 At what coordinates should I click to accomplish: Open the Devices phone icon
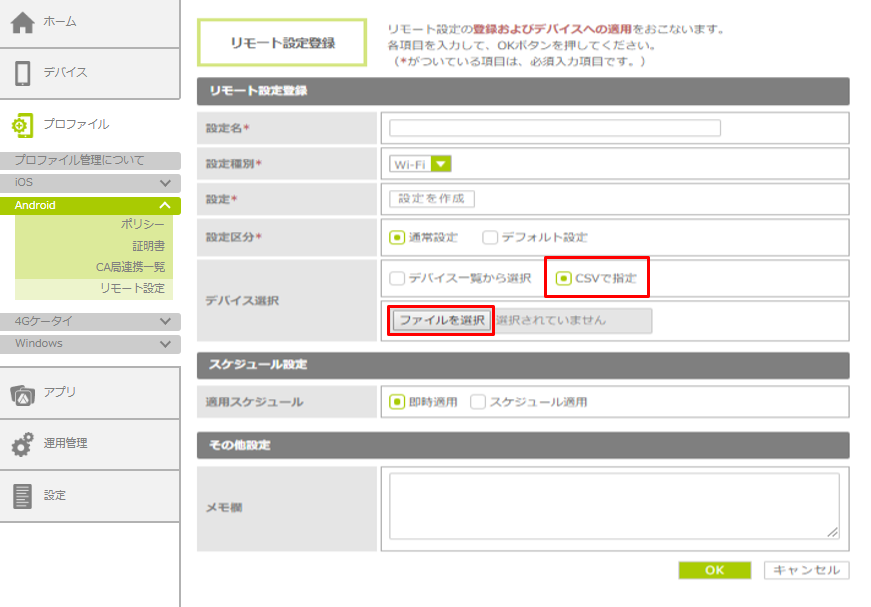point(22,73)
